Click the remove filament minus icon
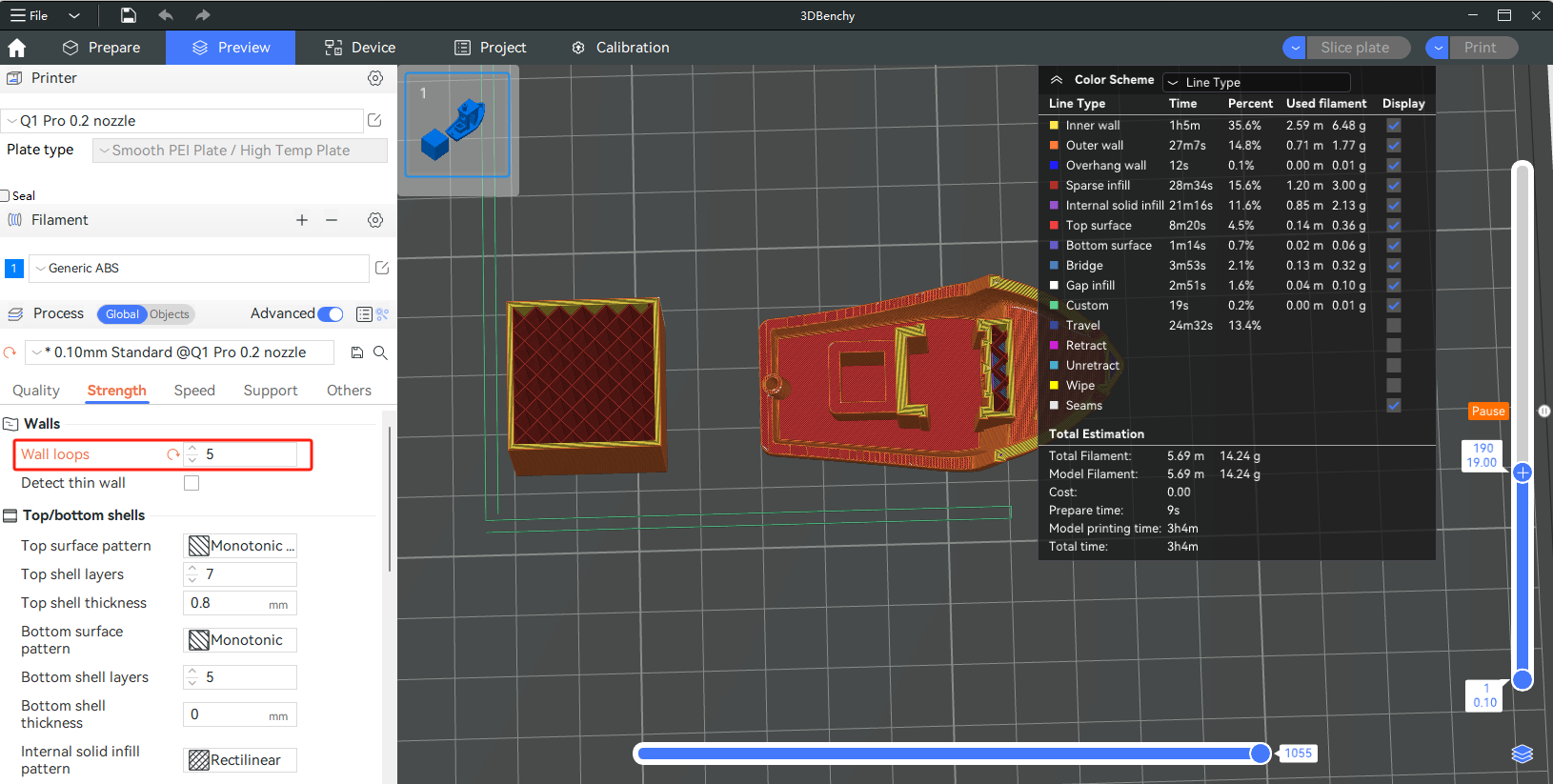This screenshot has width=1553, height=784. (332, 220)
